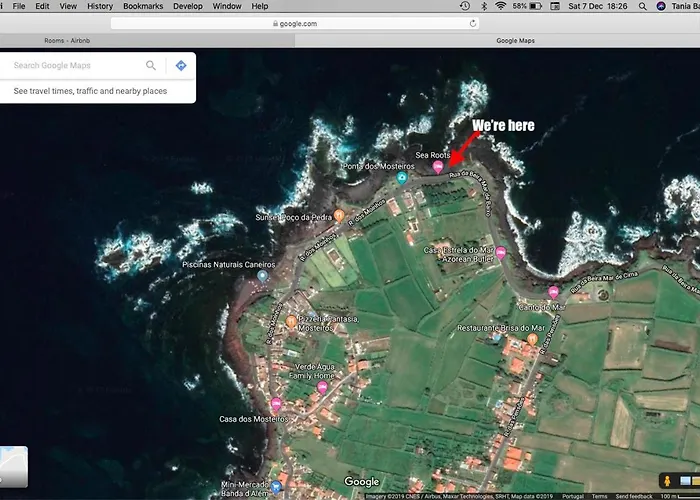Click the Sea Roots lodging pin

[x=437, y=167]
